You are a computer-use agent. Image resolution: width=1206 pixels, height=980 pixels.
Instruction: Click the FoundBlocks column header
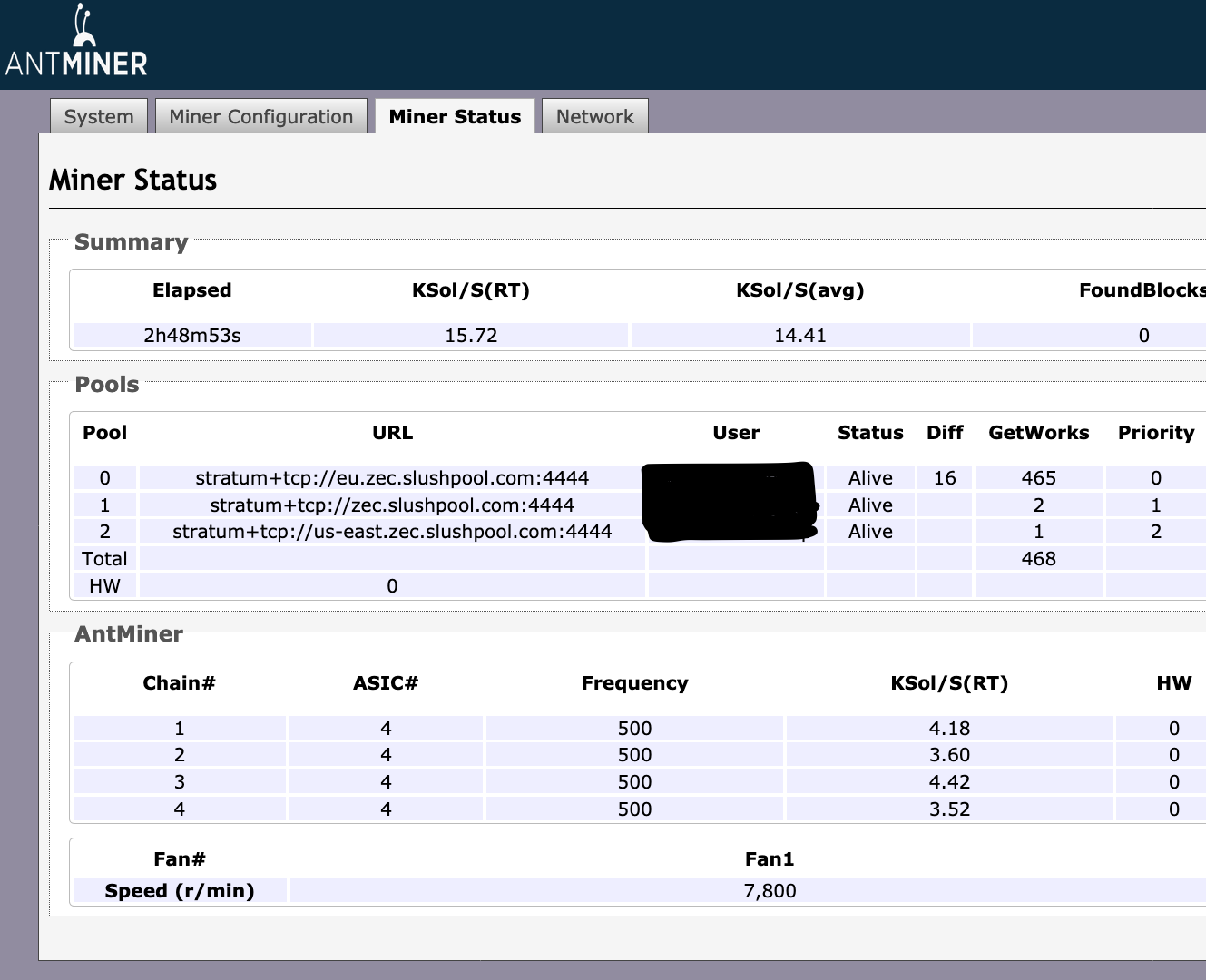[1142, 290]
